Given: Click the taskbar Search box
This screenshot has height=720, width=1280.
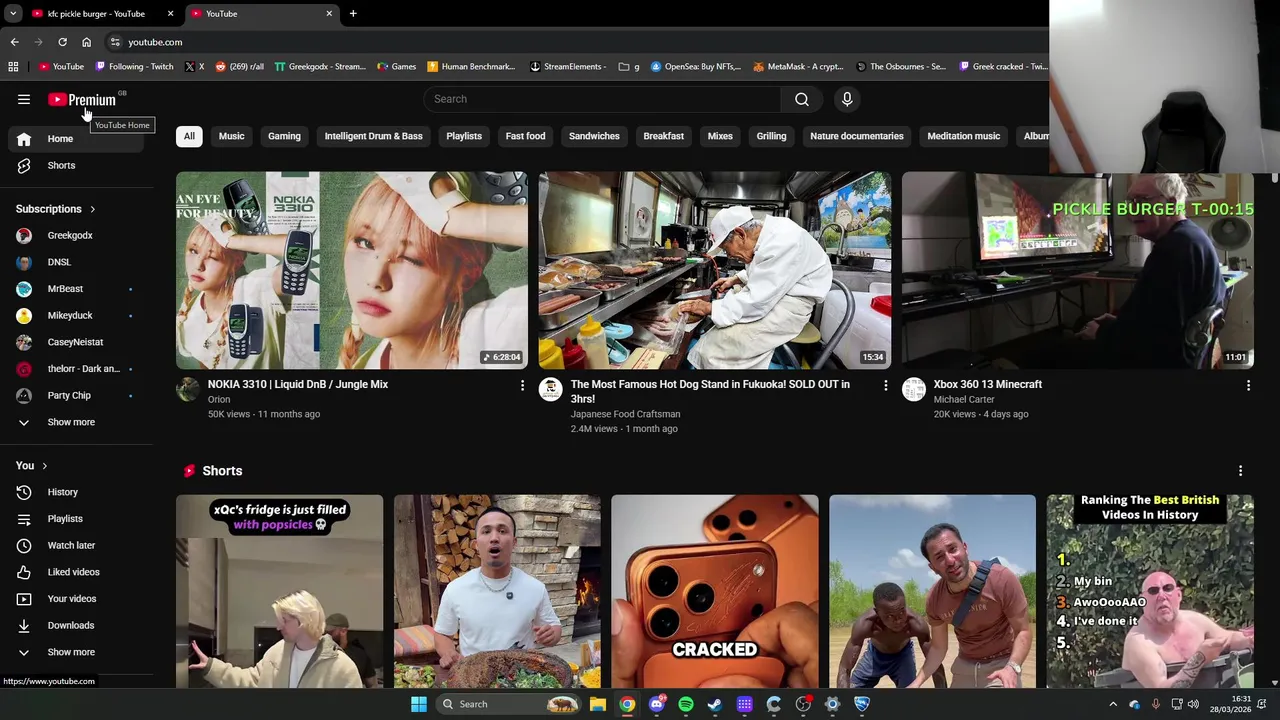Looking at the screenshot, I should tap(508, 704).
